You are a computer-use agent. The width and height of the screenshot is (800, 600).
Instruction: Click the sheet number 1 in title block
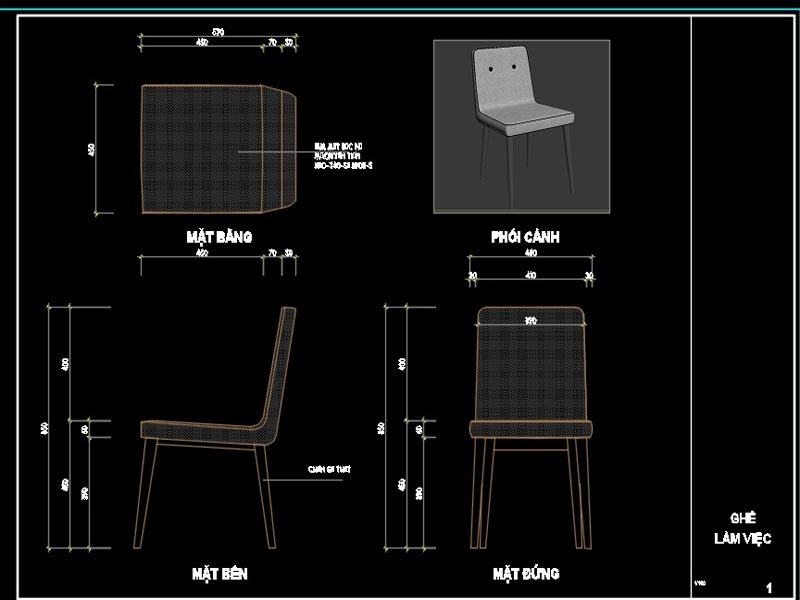pos(768,587)
